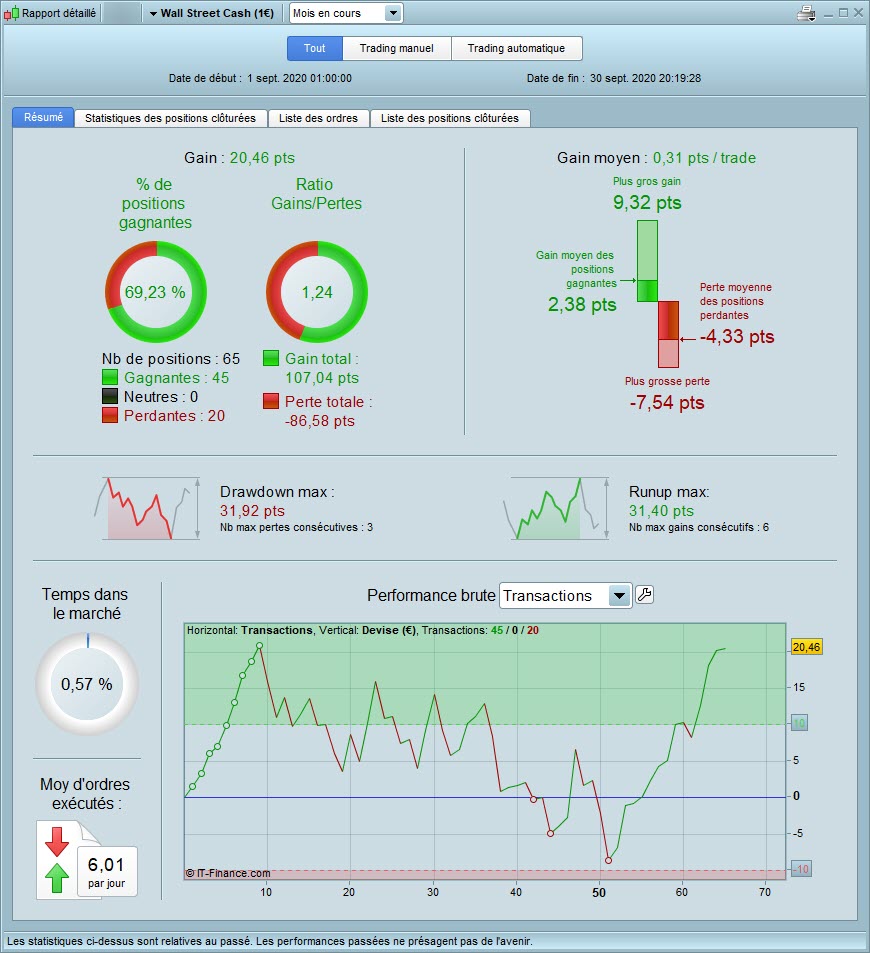Click the Gain 20,46 pts value
870x953 pixels.
(x=262, y=157)
